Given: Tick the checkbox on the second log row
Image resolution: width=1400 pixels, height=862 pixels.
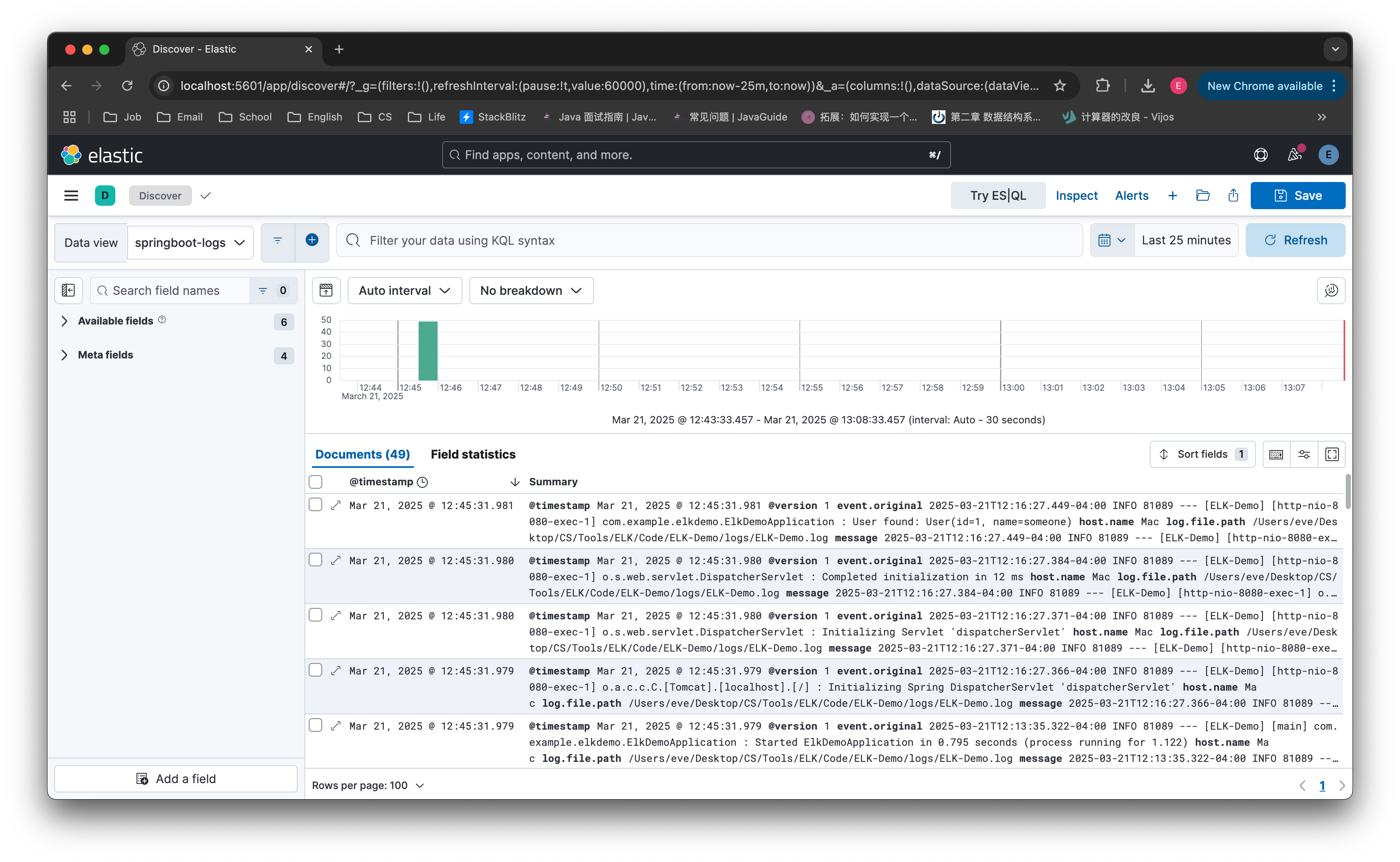Looking at the screenshot, I should tap(315, 560).
